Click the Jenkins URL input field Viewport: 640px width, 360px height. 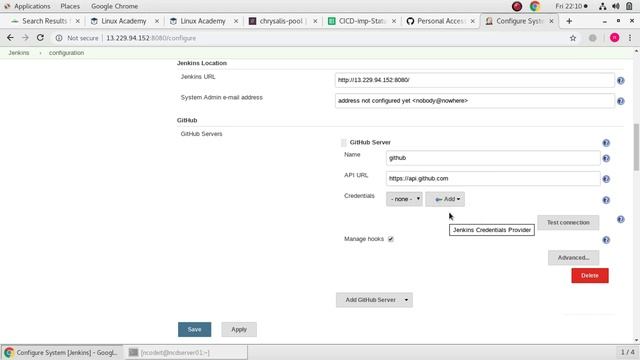(x=475, y=80)
